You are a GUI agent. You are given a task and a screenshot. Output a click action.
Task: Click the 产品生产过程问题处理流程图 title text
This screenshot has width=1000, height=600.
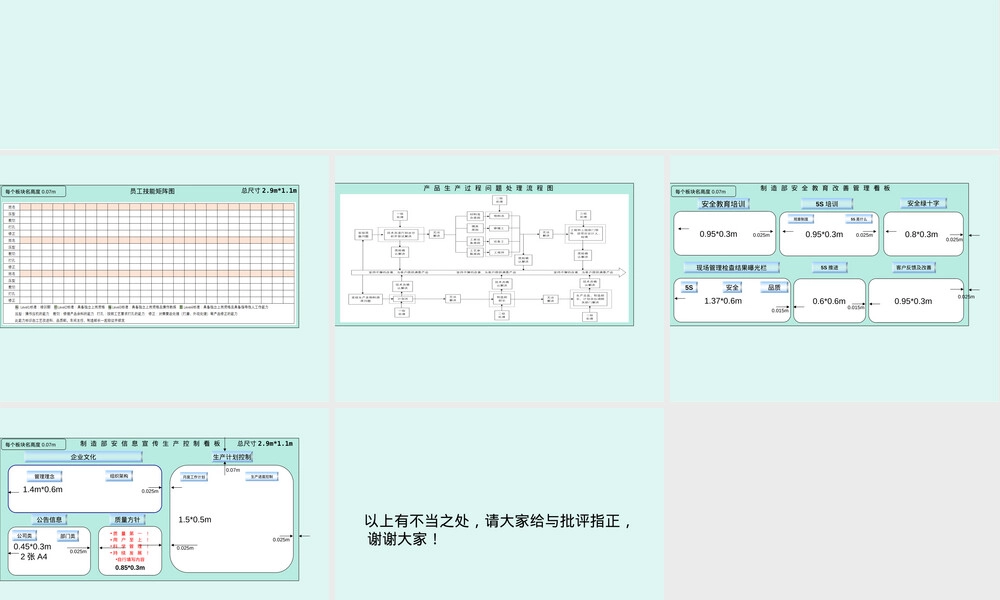pos(489,188)
